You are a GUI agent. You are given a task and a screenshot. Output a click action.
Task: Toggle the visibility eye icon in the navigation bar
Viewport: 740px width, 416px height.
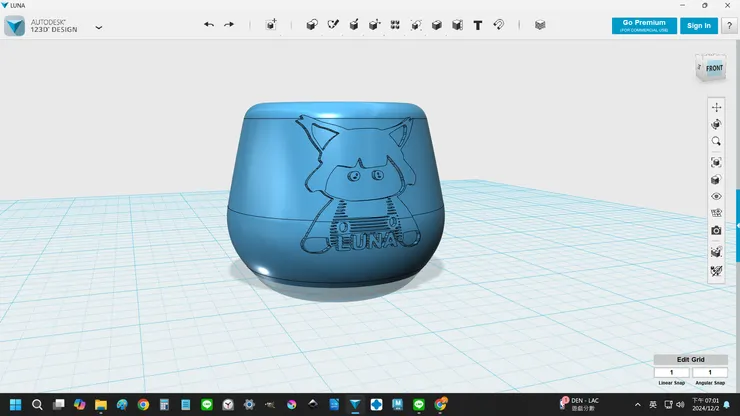(x=716, y=196)
